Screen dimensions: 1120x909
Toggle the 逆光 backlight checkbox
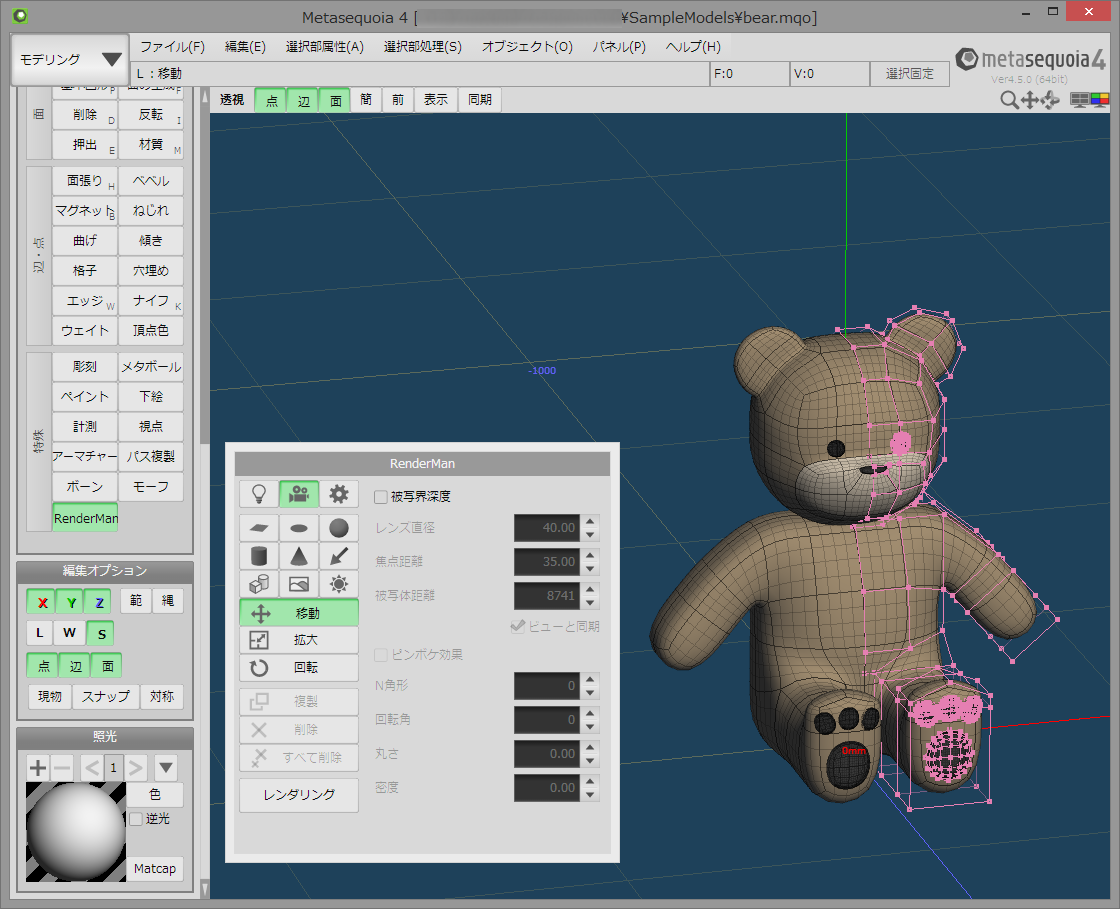point(136,819)
